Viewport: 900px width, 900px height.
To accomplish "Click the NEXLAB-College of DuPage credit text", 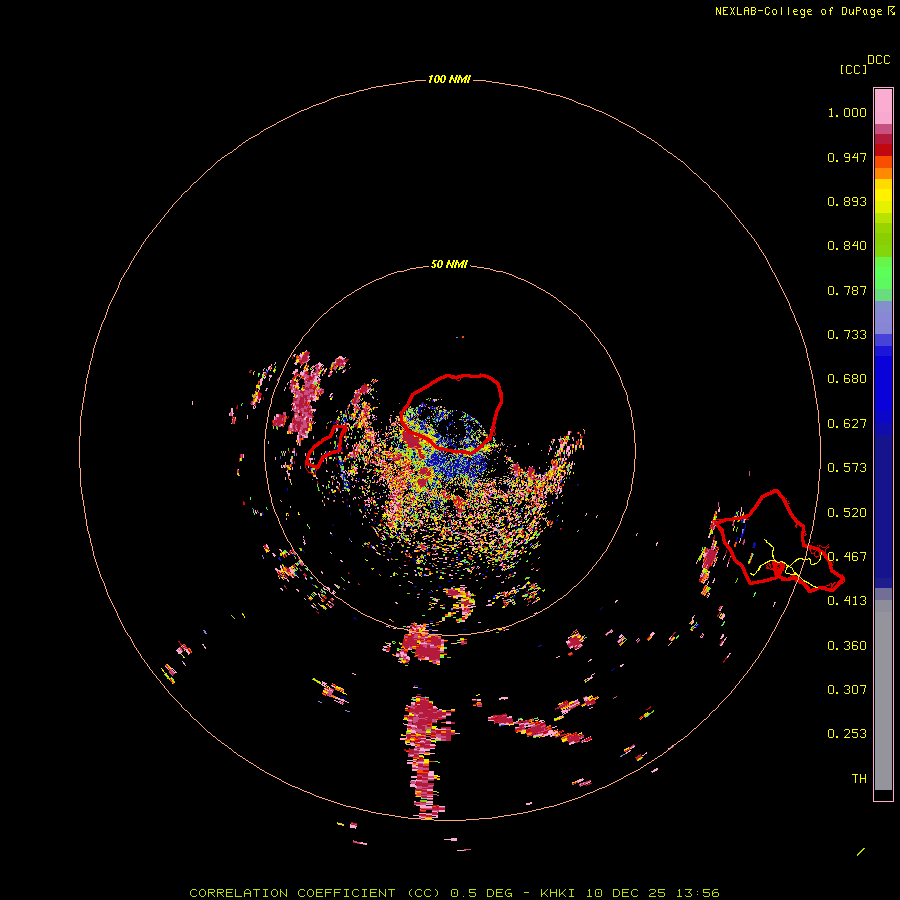I will (x=805, y=11).
